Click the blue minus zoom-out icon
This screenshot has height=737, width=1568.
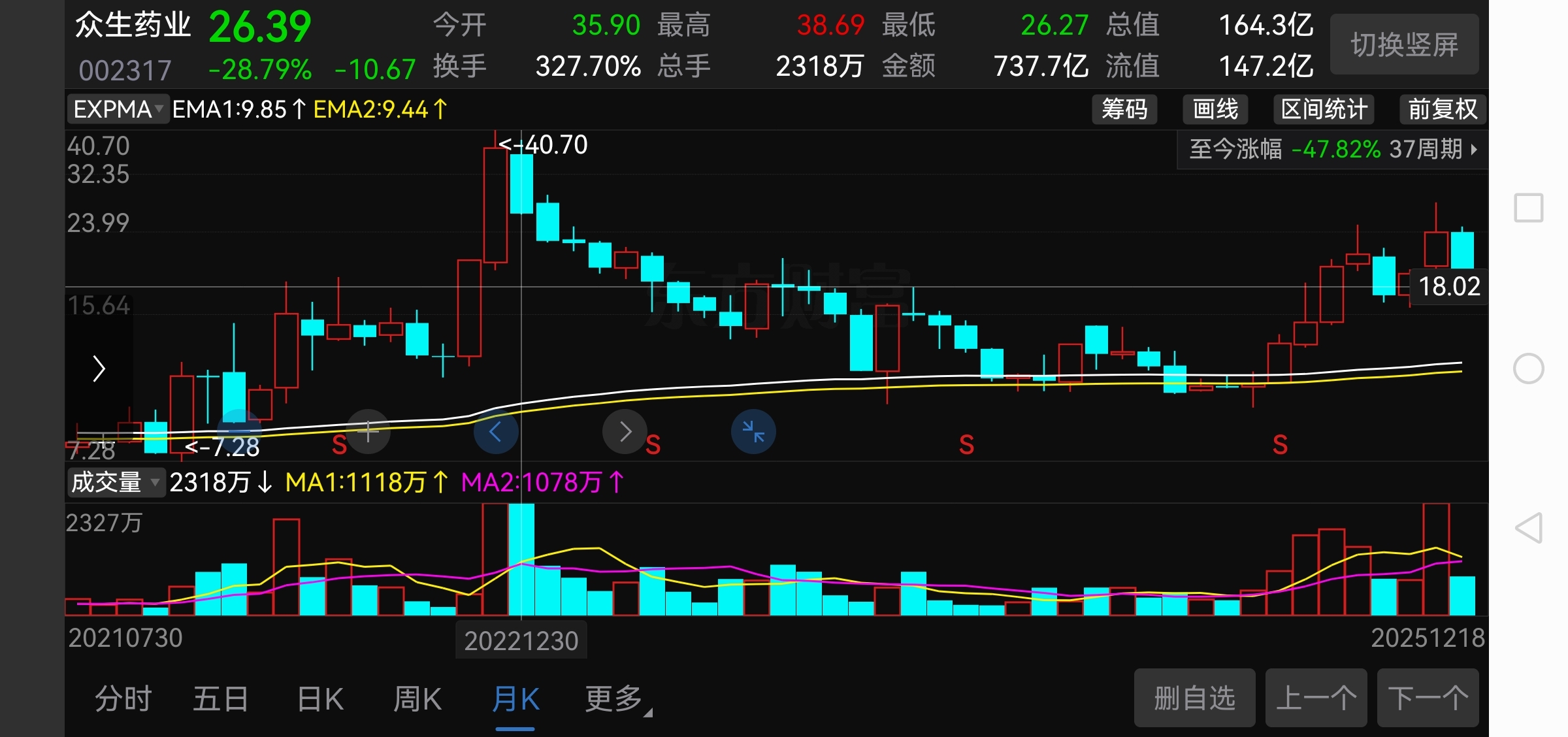tap(239, 431)
